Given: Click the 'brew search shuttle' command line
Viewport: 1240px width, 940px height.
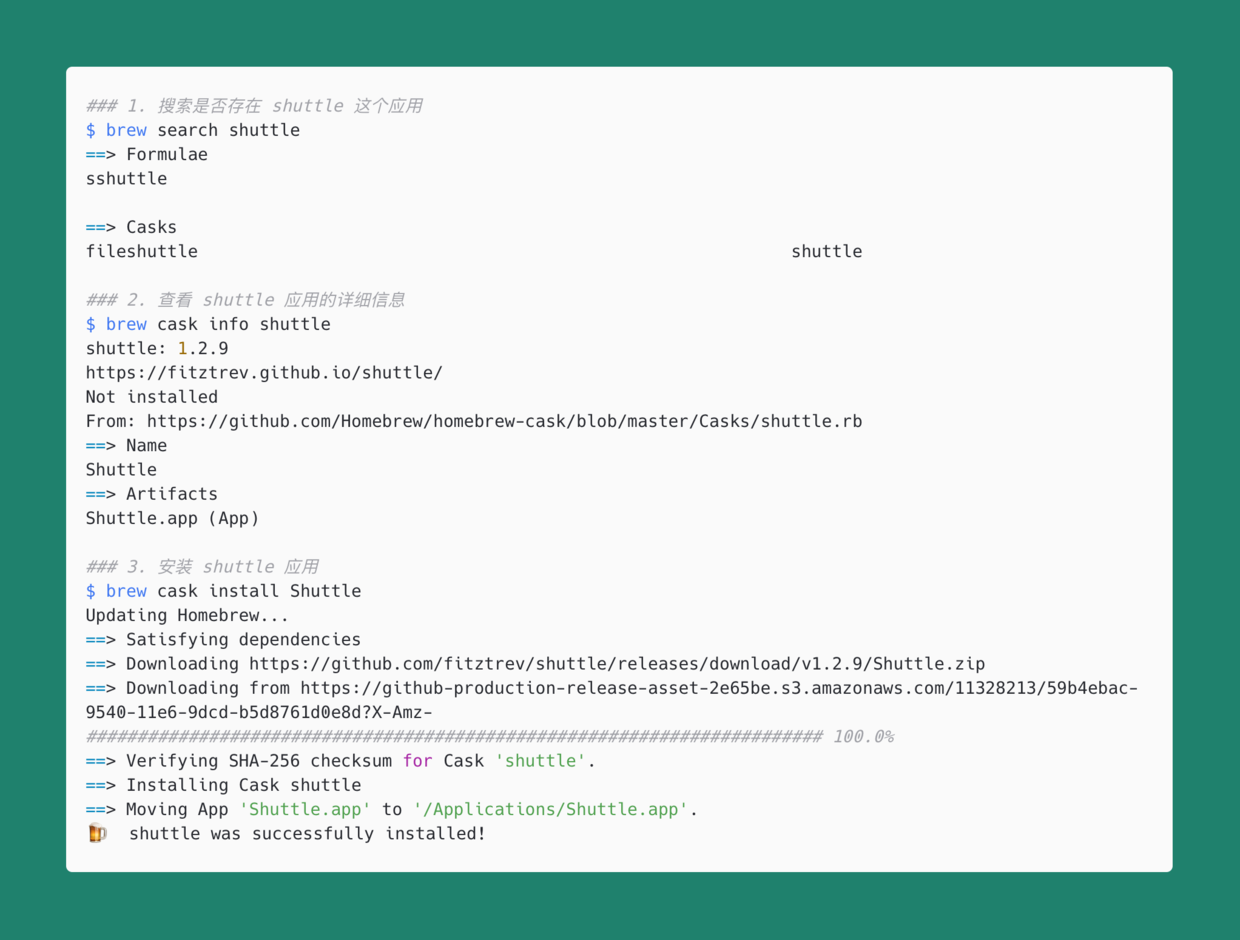Looking at the screenshot, I should (193, 130).
